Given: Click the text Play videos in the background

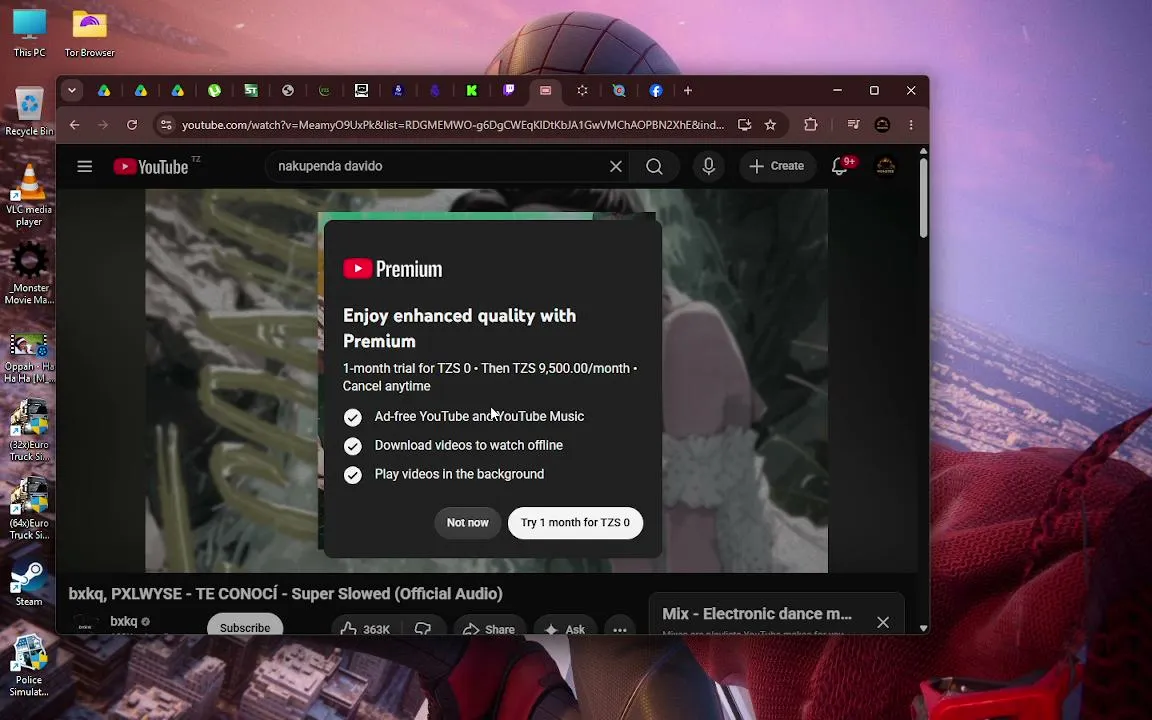Looking at the screenshot, I should 459,475.
